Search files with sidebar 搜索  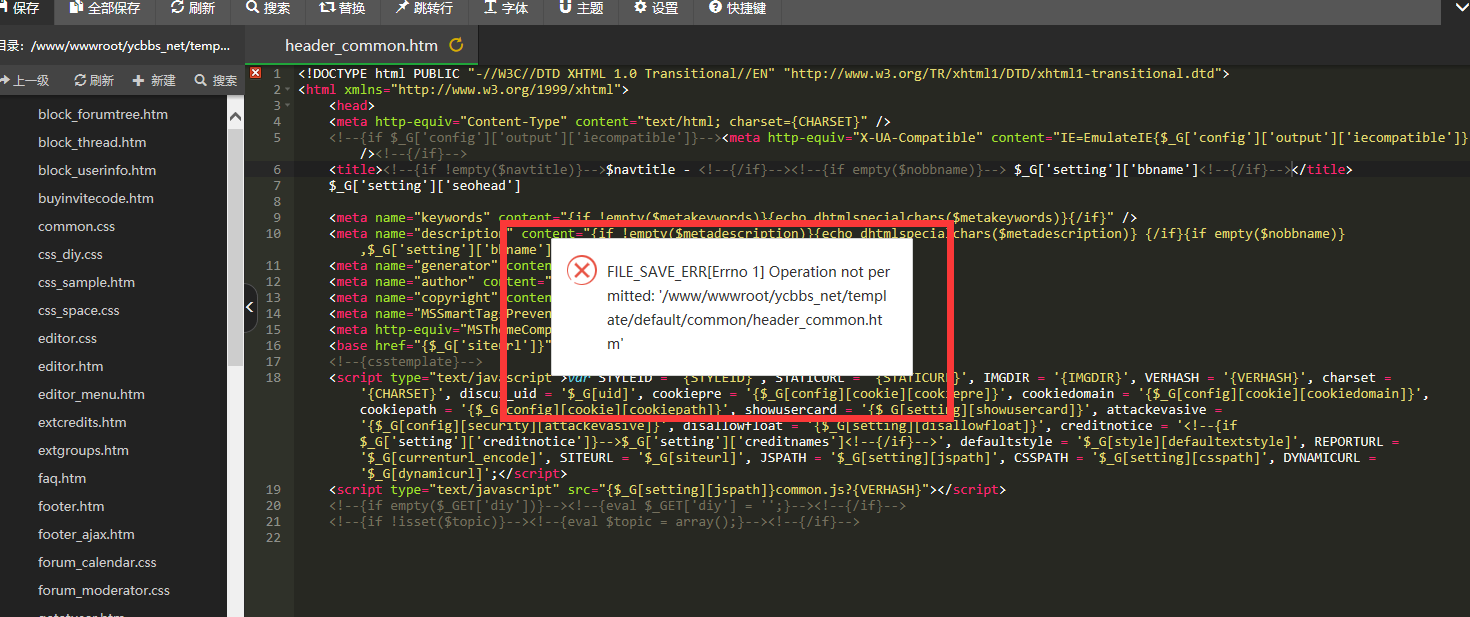(x=216, y=80)
